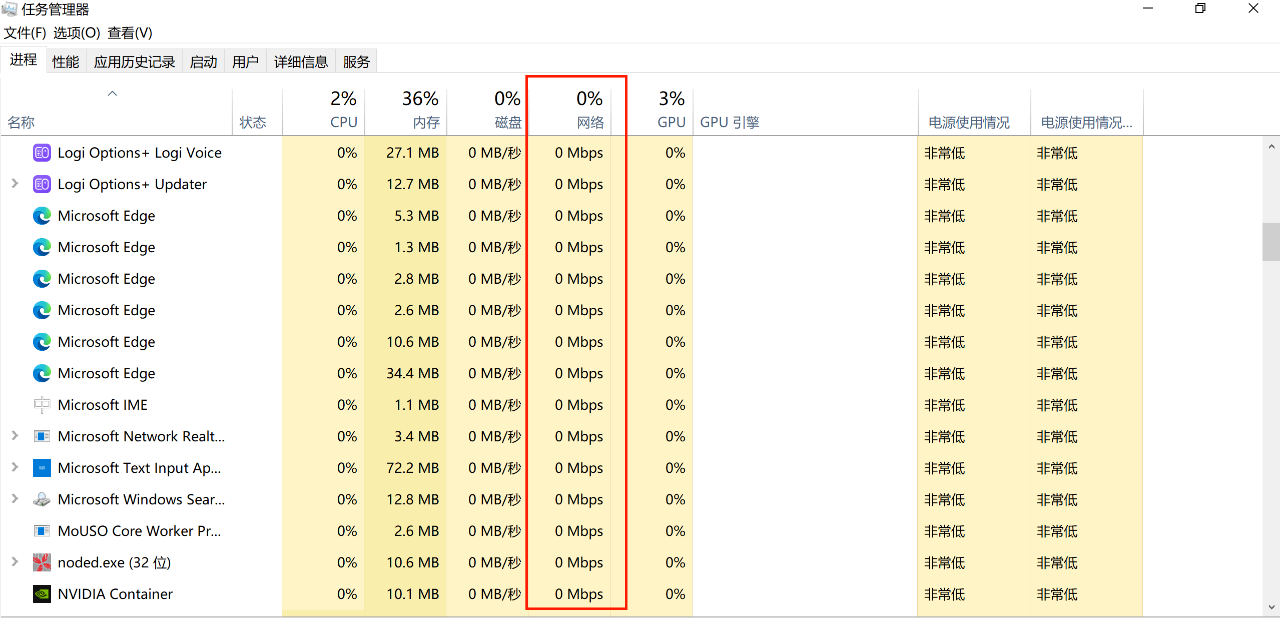Screen dimensions: 1280x618
Task: Select the Microsoft Text Input App icon
Action: point(42,468)
